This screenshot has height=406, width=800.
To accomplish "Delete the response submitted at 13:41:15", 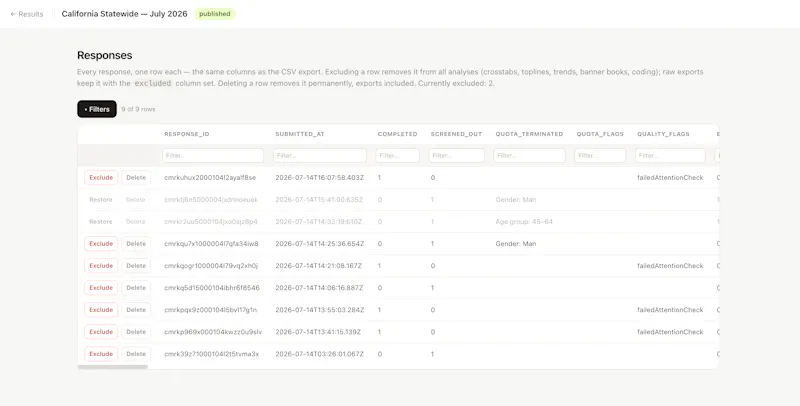I will click(136, 332).
